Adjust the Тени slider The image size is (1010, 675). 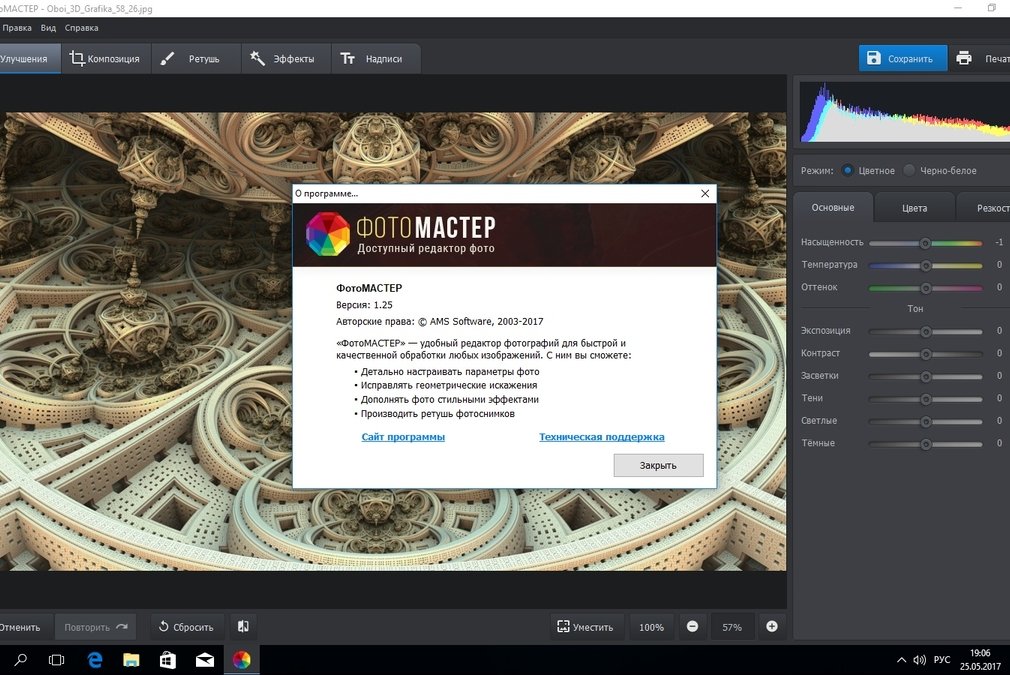pyautogui.click(x=925, y=399)
